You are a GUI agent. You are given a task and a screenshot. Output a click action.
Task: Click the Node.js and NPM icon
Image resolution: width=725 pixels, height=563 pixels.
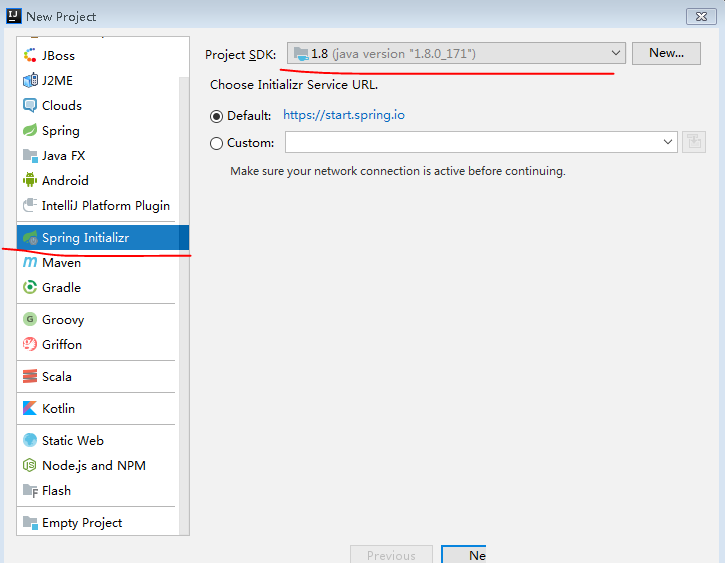[x=30, y=466]
